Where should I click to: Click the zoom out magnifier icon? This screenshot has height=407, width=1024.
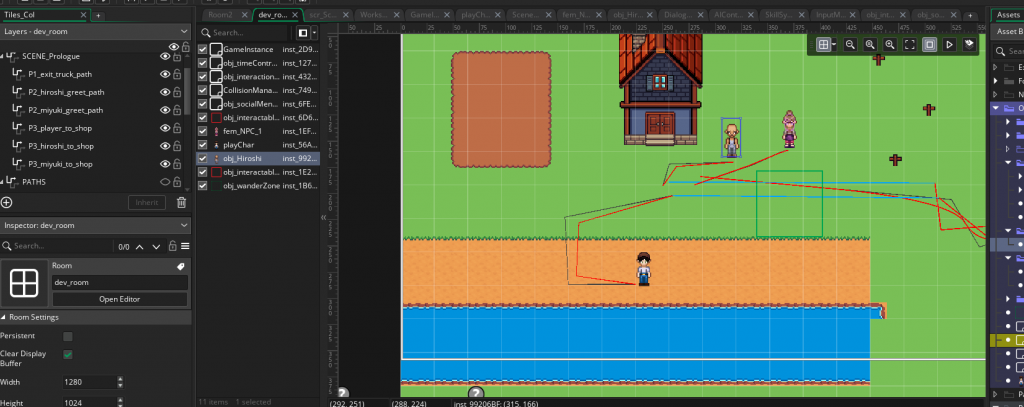[x=850, y=45]
